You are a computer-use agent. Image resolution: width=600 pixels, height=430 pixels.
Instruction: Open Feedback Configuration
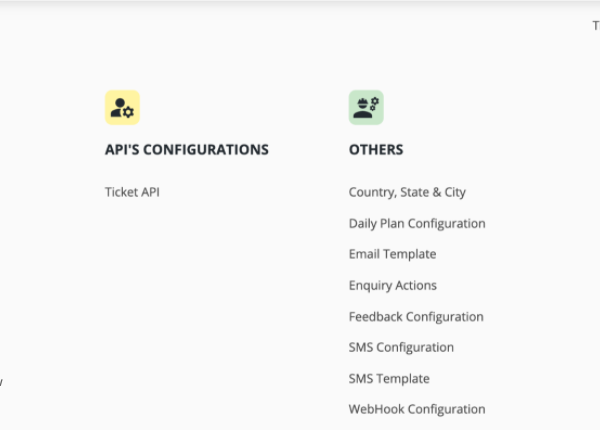point(416,317)
